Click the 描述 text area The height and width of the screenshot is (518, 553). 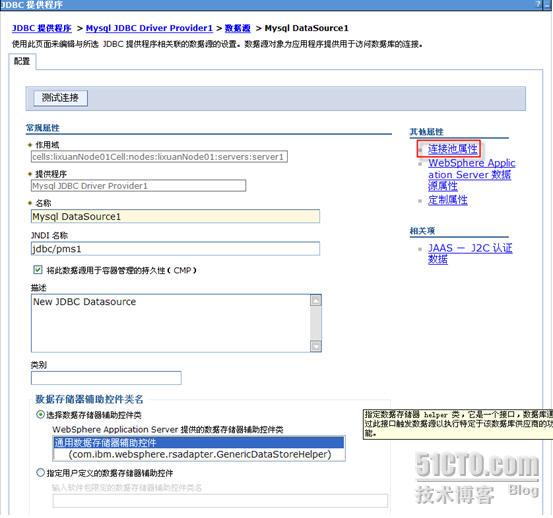(x=171, y=323)
